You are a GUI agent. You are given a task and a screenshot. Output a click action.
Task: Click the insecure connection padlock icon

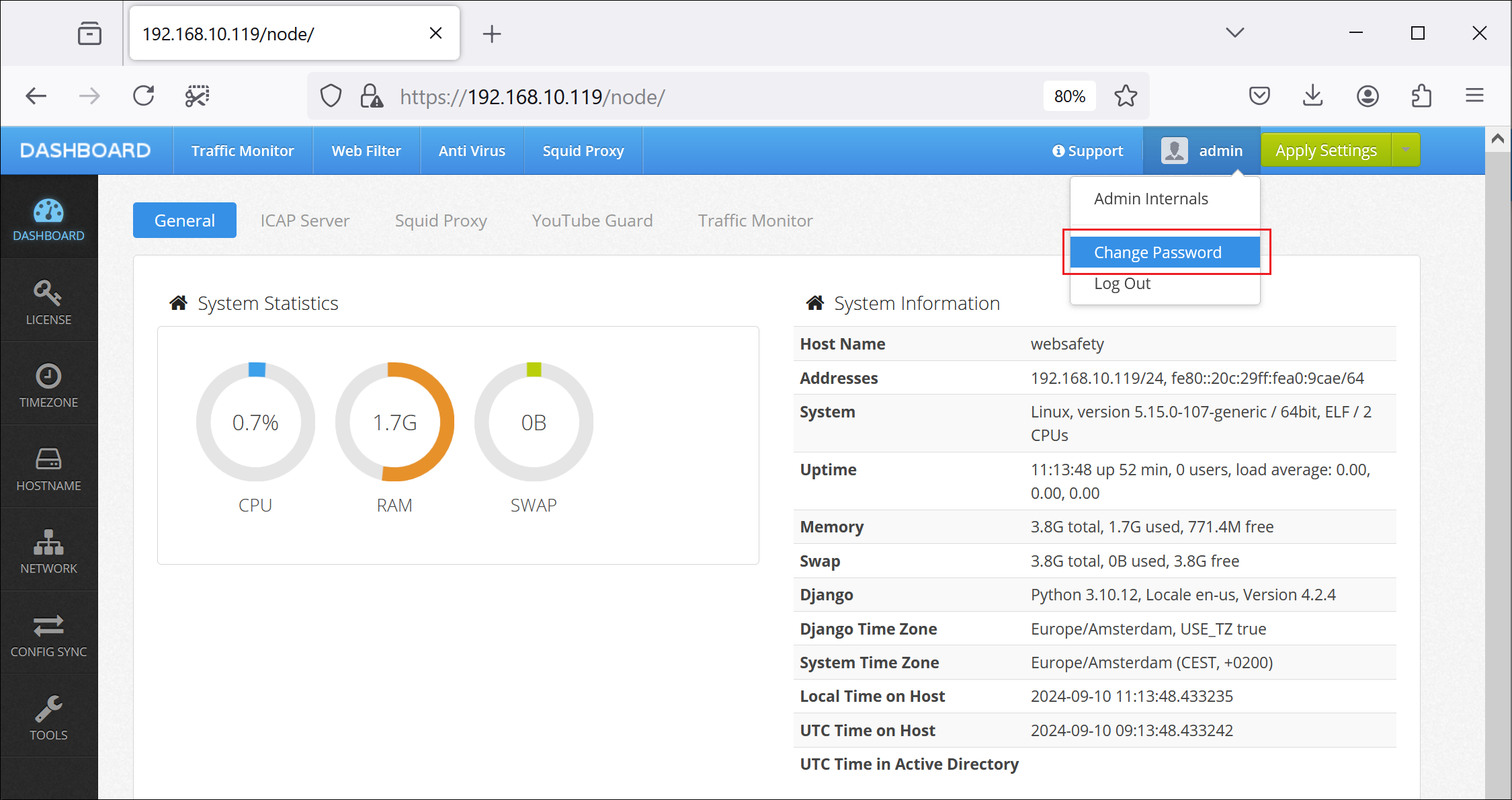pyautogui.click(x=371, y=96)
